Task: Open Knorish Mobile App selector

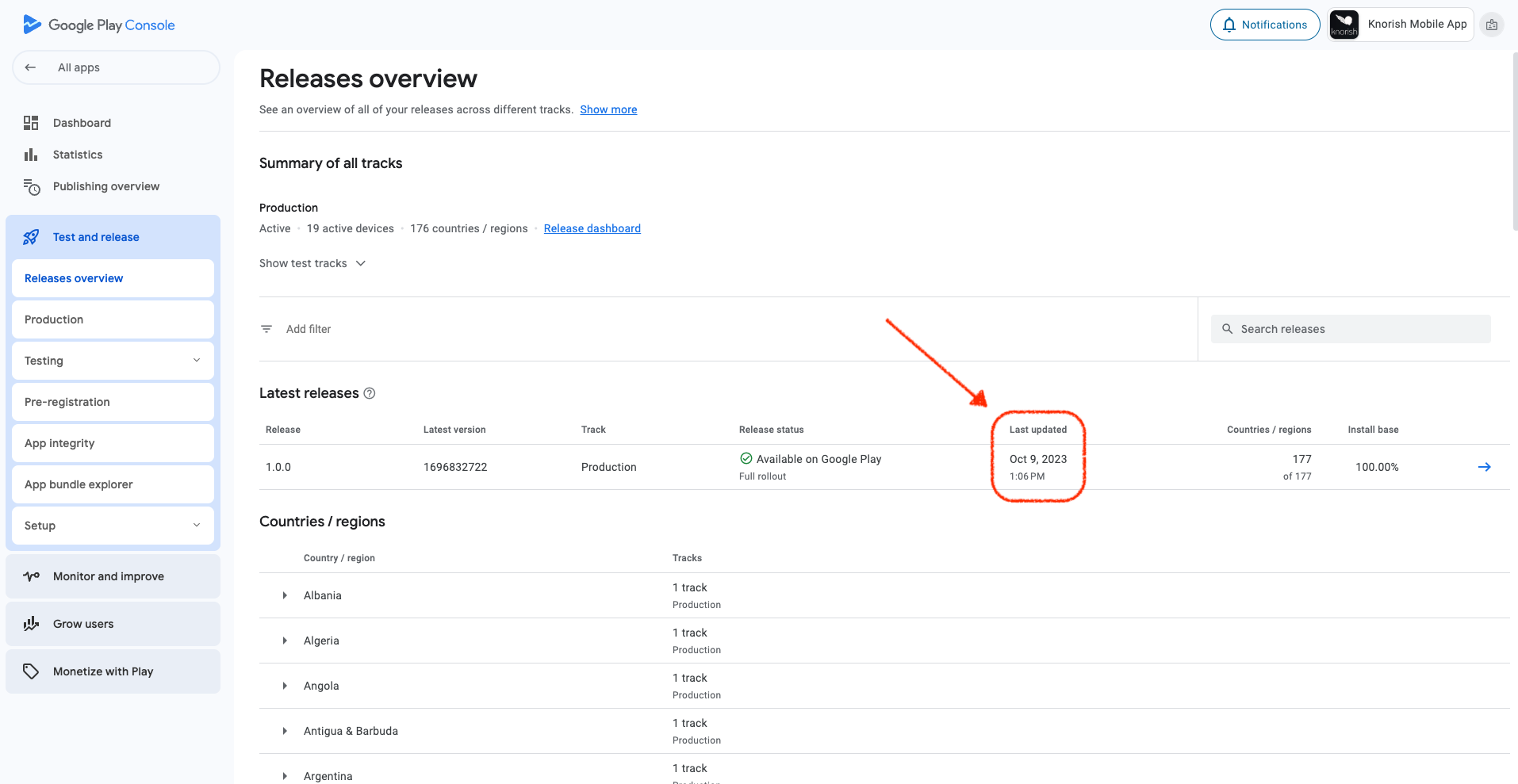Action: pyautogui.click(x=1401, y=25)
